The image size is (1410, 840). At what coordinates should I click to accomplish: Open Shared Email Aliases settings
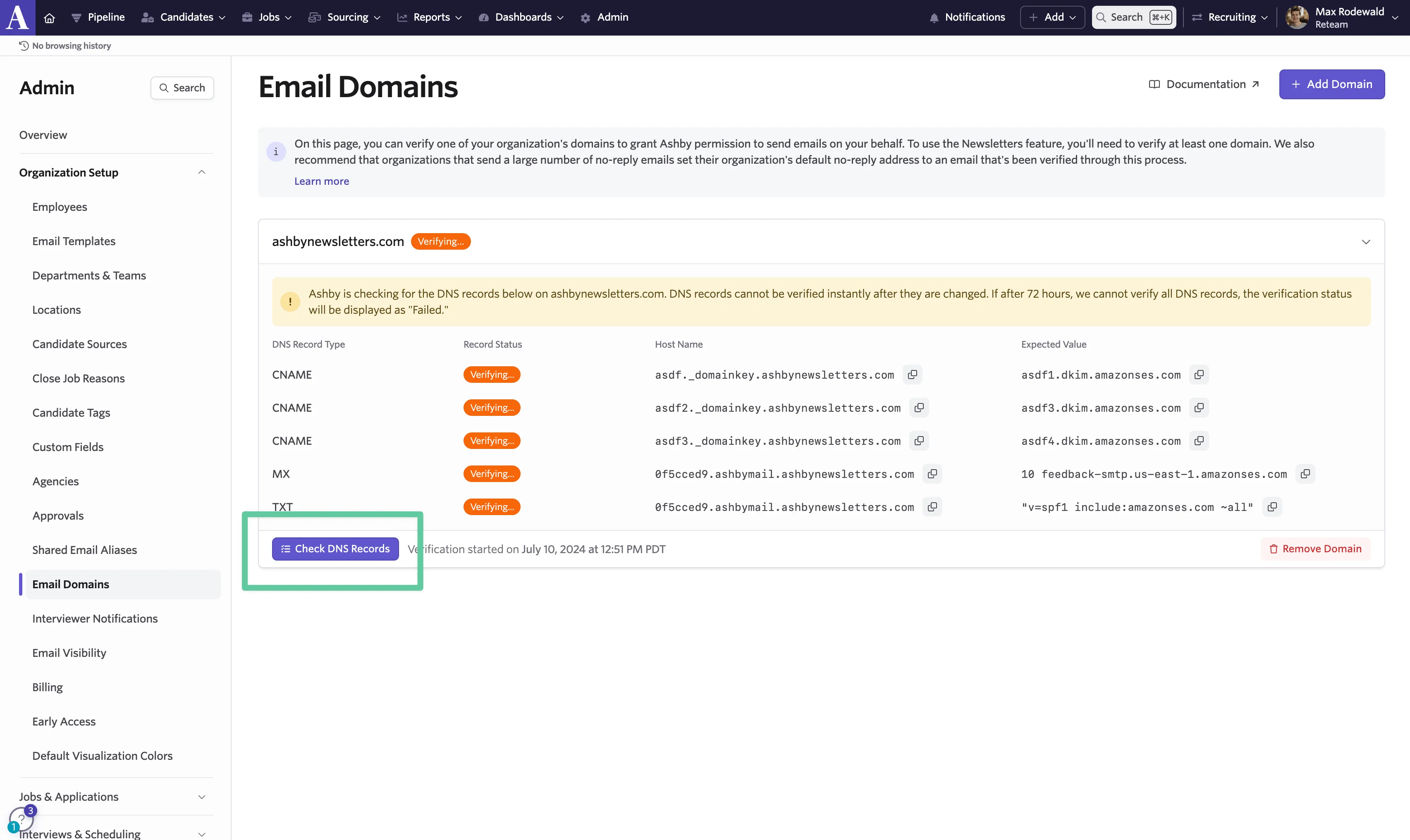[x=84, y=550]
